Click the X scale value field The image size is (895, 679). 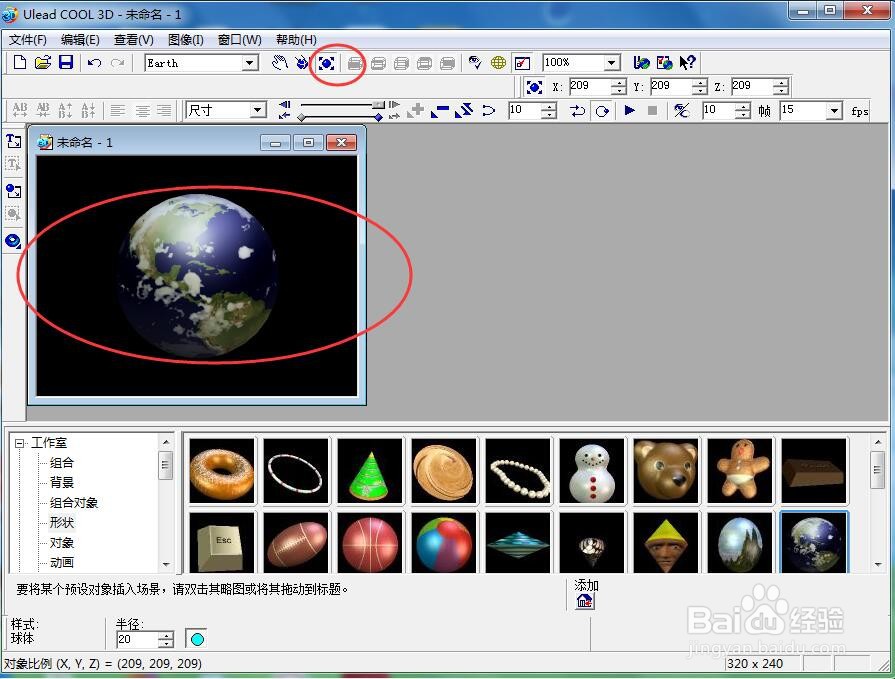point(590,86)
